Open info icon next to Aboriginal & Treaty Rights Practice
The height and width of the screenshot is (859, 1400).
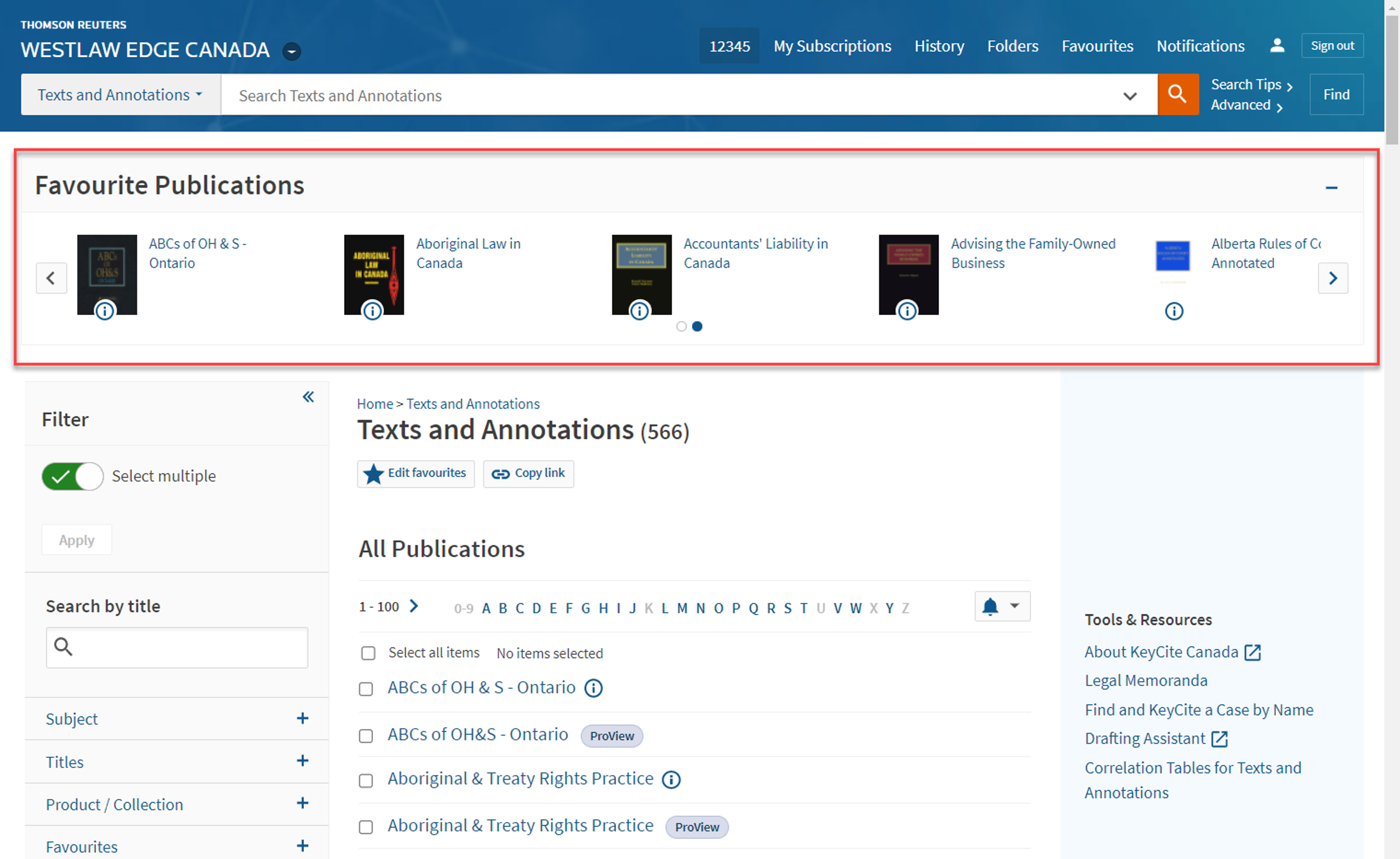[671, 780]
